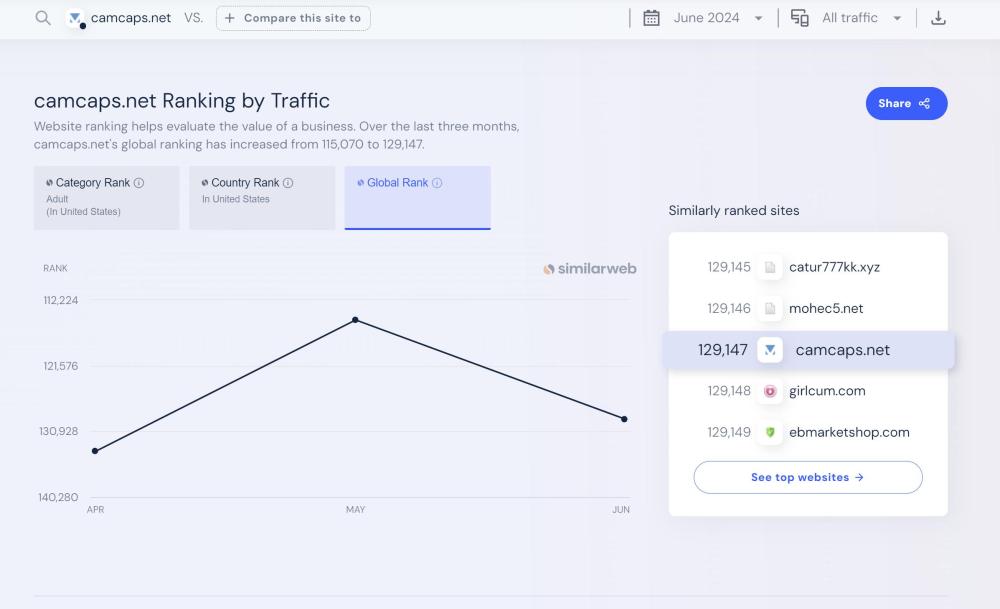Click the info icon next to Country Rank
Viewport: 1000px width, 609px height.
[x=288, y=183]
